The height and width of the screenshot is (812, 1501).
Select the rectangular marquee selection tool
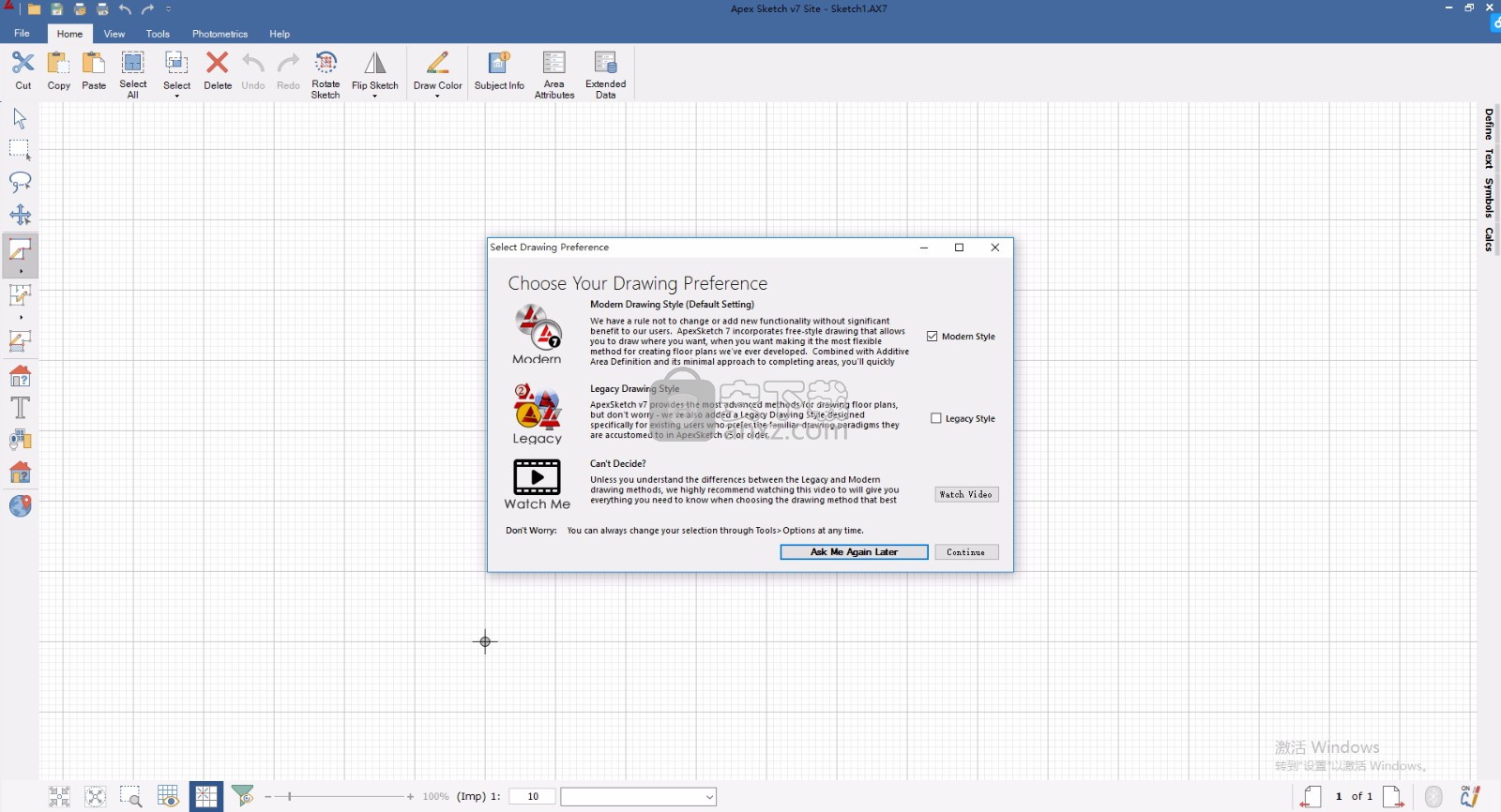click(x=20, y=150)
